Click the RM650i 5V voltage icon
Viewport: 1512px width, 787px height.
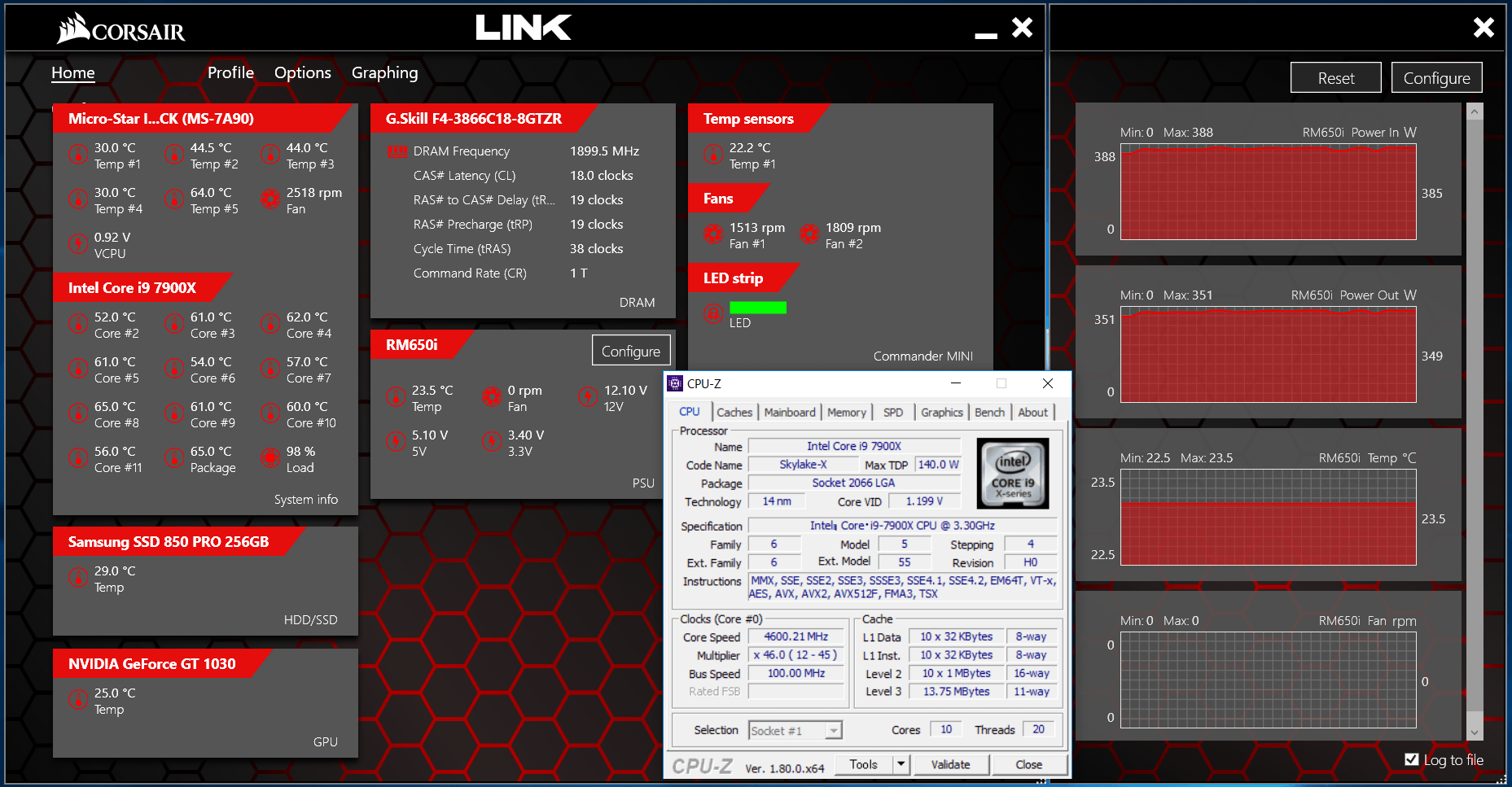pyautogui.click(x=395, y=442)
